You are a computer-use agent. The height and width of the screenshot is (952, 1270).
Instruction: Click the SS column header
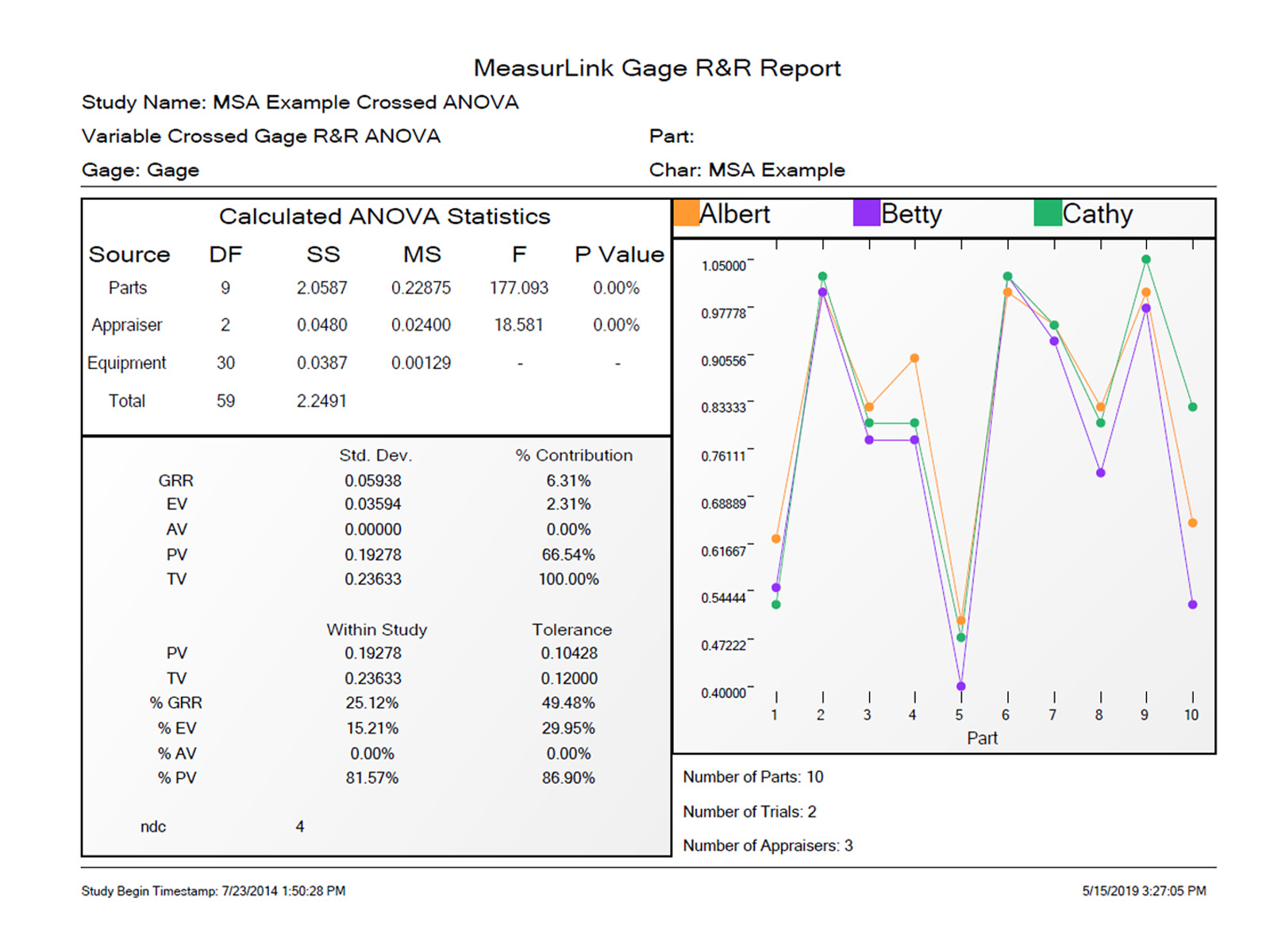point(323,255)
